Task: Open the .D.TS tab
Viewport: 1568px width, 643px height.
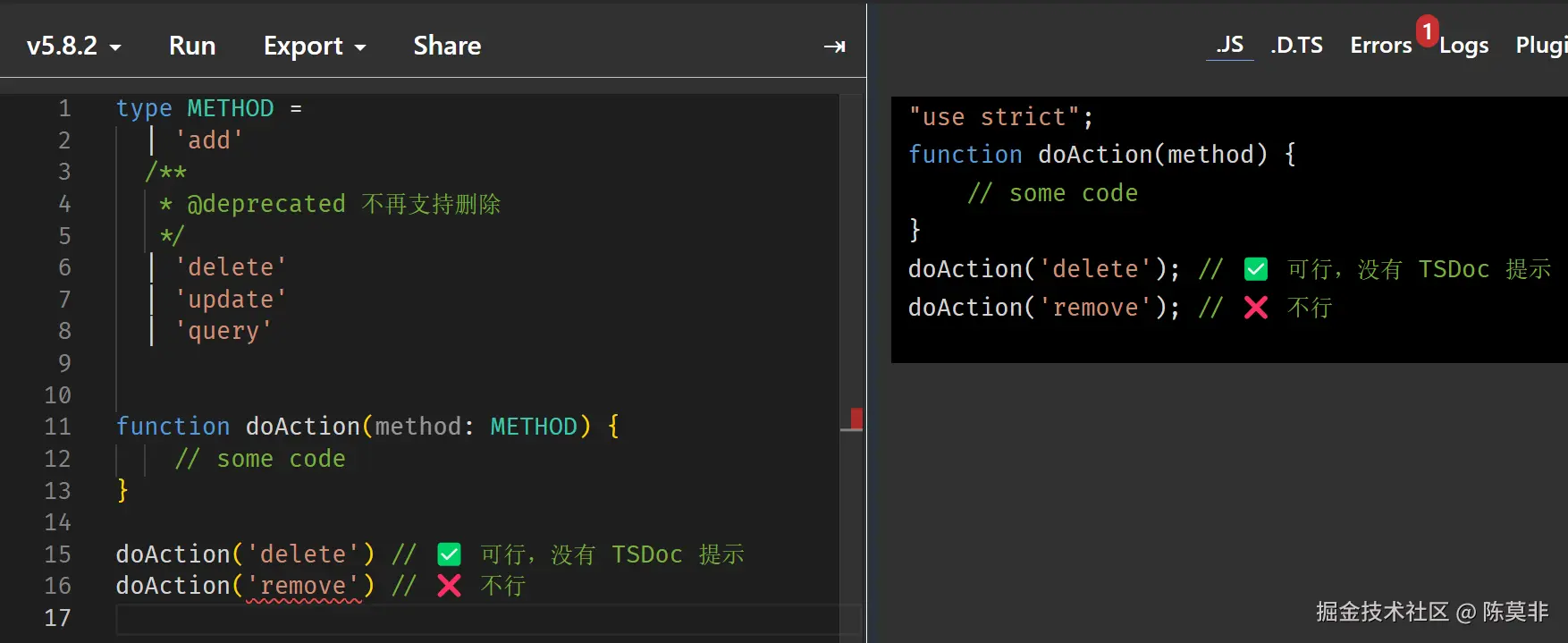Action: [1296, 45]
